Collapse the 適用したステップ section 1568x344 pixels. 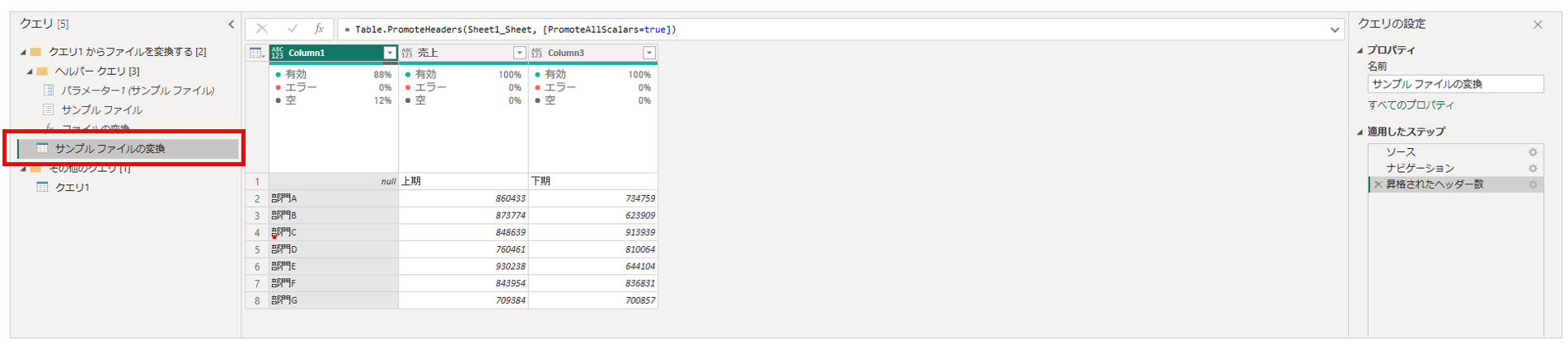(1360, 132)
